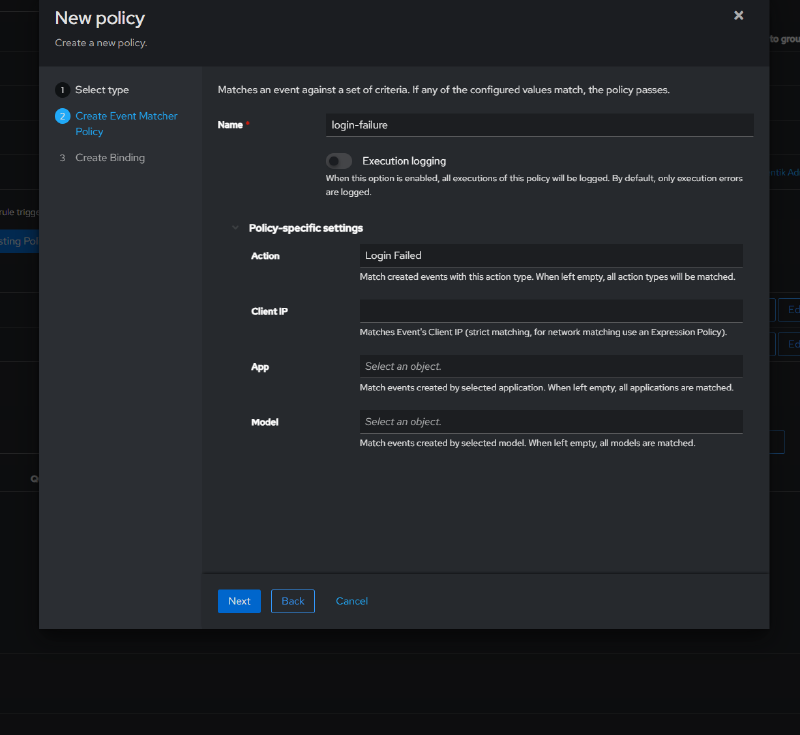
Task: Open the App object selector
Action: pyautogui.click(x=551, y=366)
